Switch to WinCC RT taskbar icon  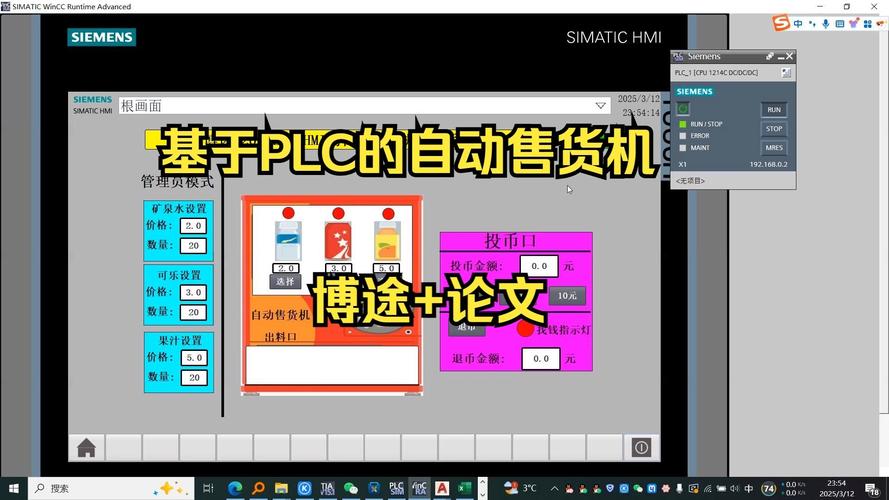pos(419,488)
